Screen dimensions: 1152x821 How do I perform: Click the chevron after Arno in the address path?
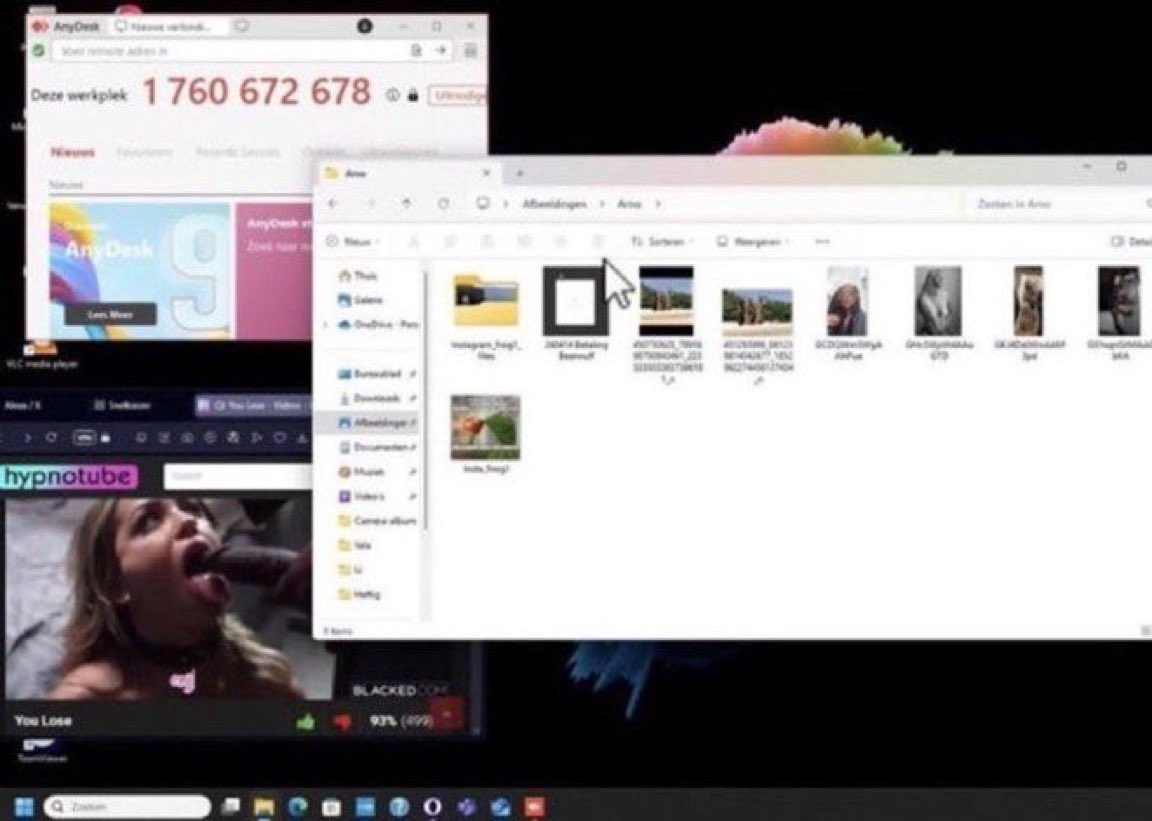pyautogui.click(x=658, y=204)
